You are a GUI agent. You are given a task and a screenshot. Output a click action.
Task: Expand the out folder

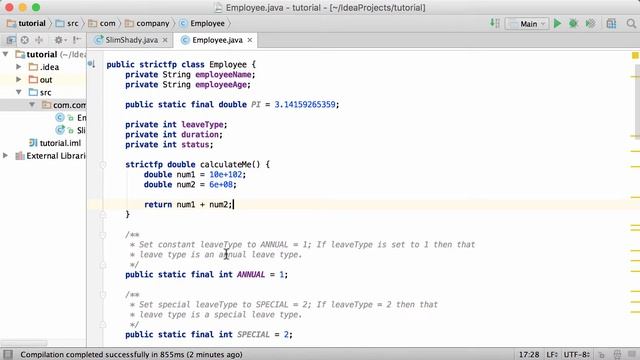coord(18,79)
